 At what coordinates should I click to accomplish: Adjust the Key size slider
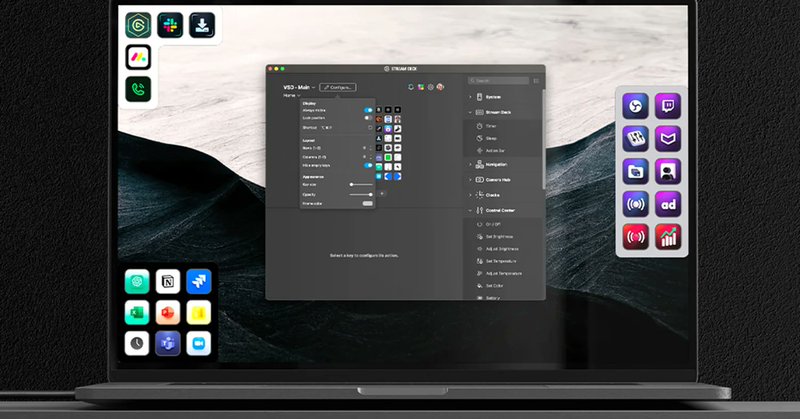point(361,184)
